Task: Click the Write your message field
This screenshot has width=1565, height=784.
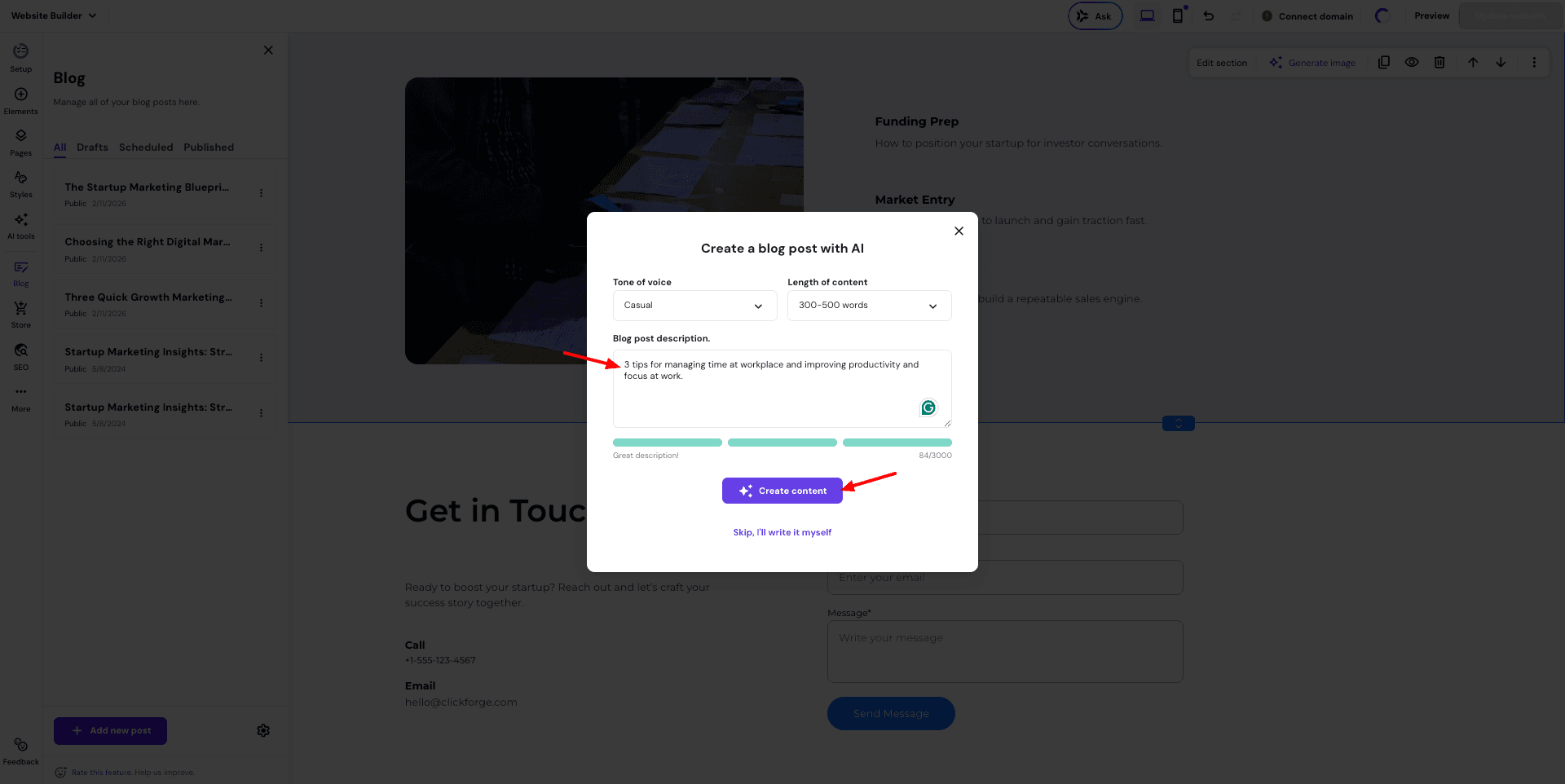Action: click(x=1005, y=652)
